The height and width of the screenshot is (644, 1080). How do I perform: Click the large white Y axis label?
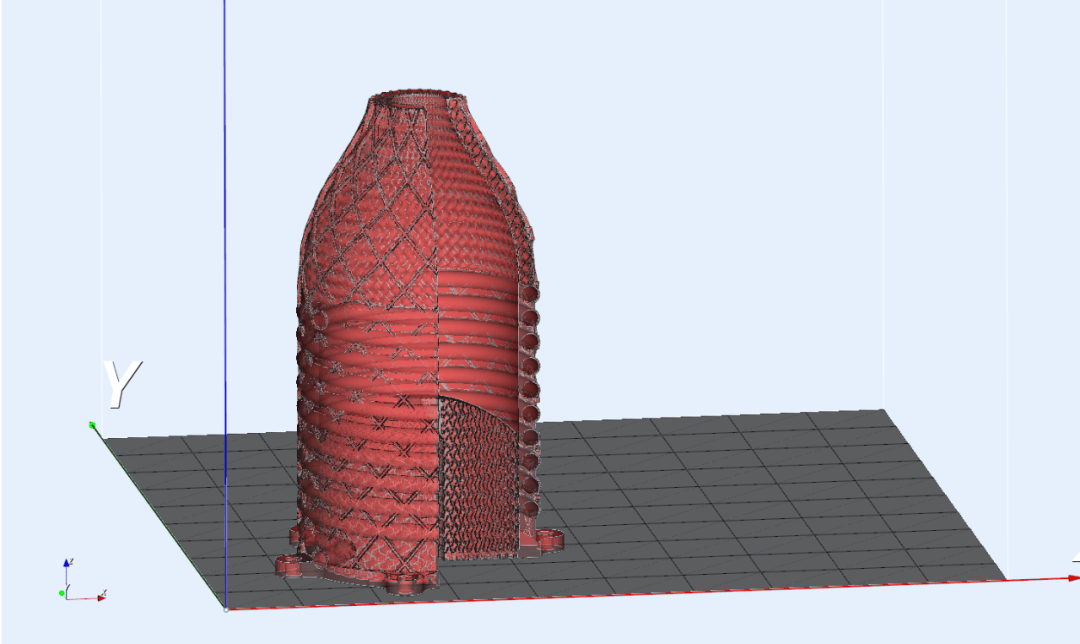pos(122,386)
